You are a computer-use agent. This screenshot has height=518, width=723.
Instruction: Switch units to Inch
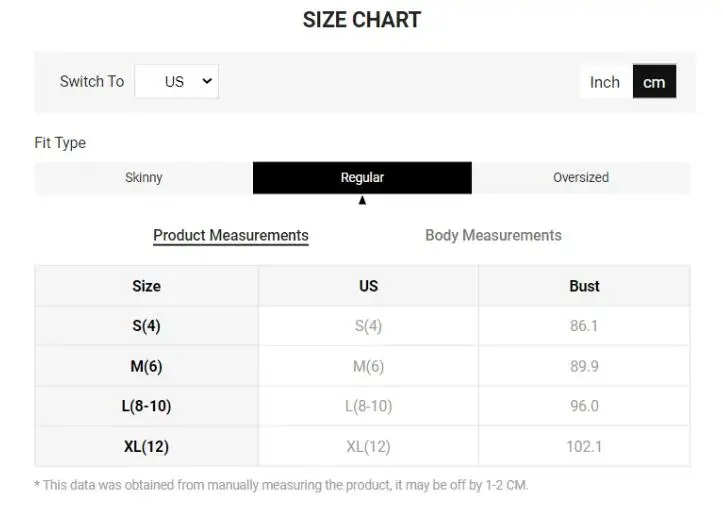pyautogui.click(x=604, y=82)
